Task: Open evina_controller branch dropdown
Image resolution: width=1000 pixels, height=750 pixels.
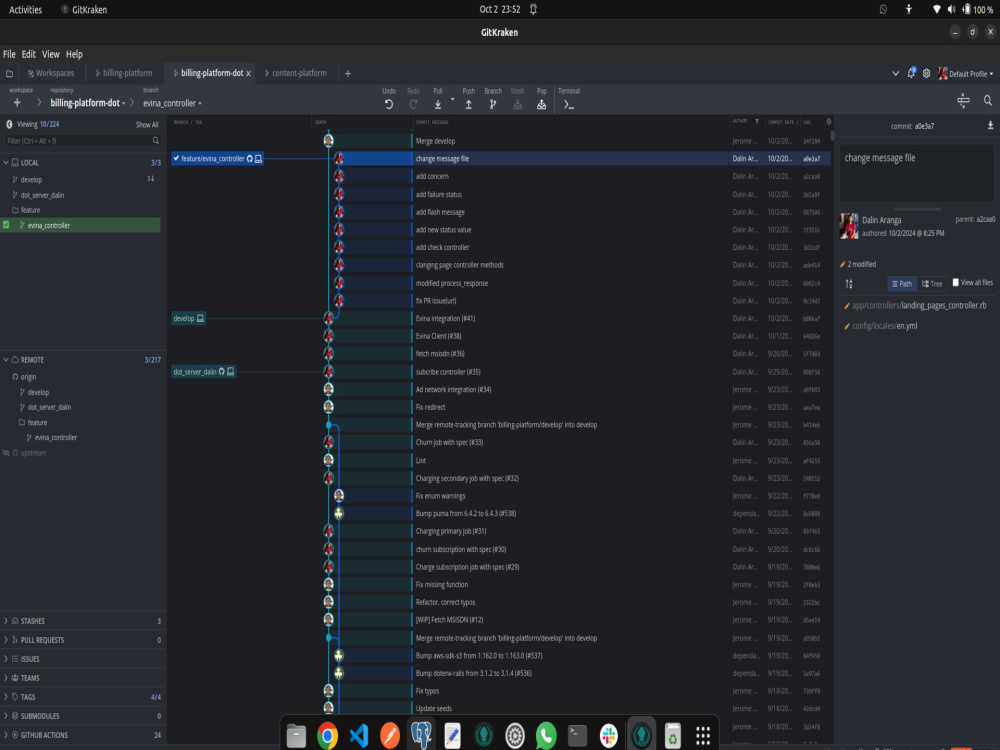Action: (x=172, y=103)
